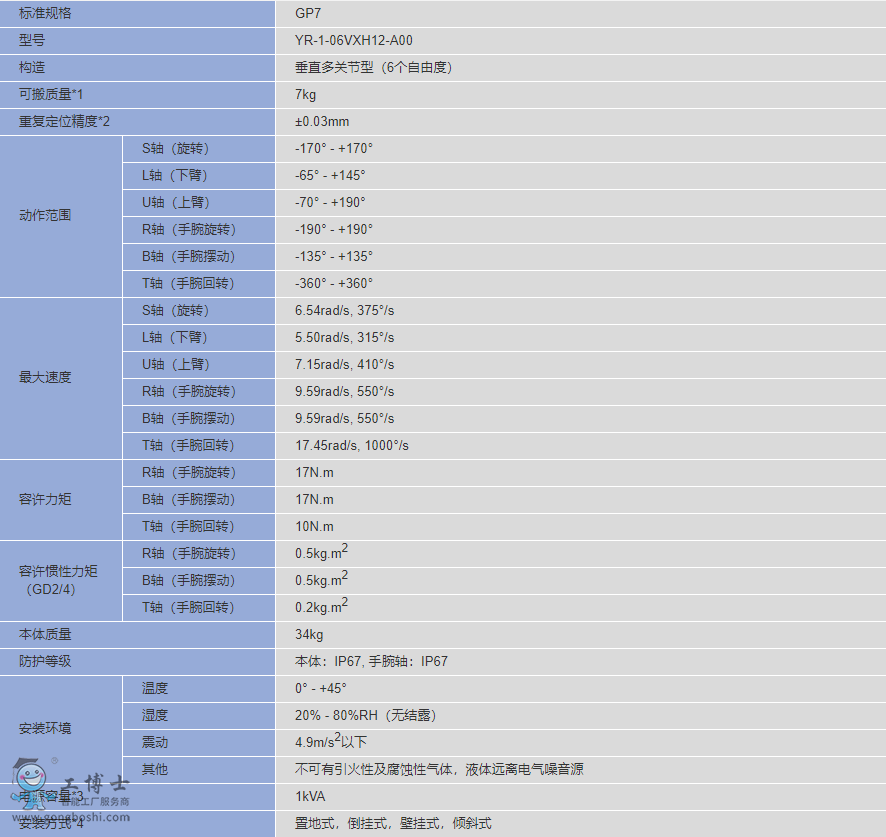This screenshot has width=886, height=837.
Task: Click the 动作范围 row group header
Action: click(x=46, y=216)
